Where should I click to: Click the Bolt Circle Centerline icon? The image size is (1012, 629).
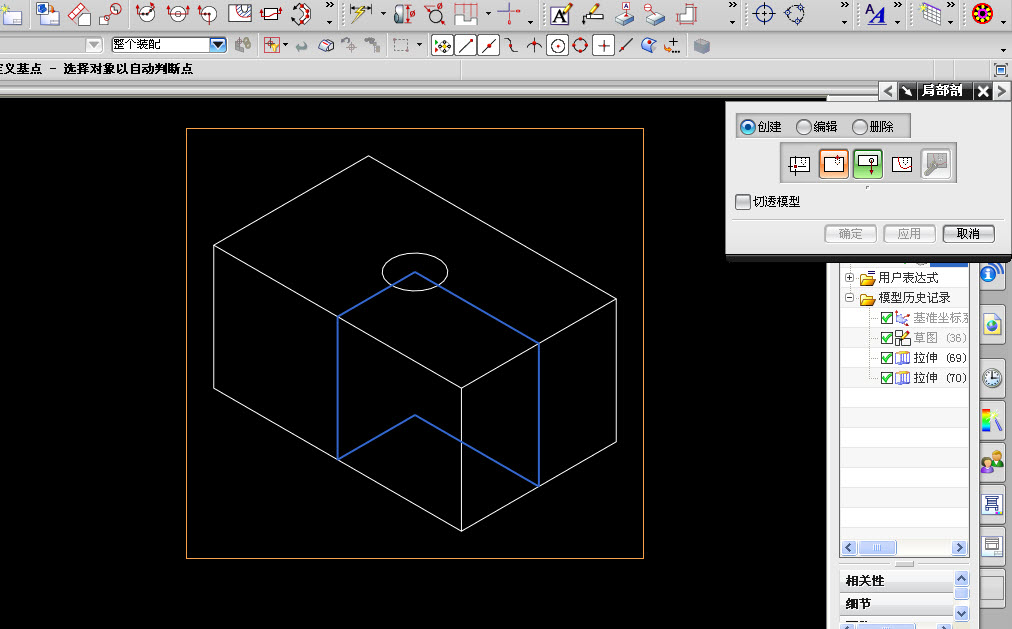794,14
